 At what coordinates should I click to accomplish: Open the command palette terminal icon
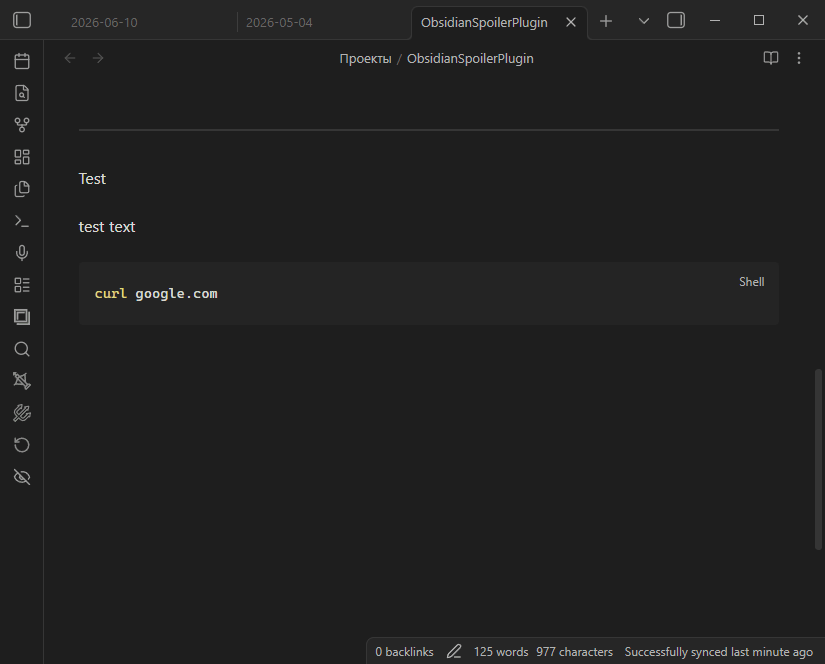(22, 221)
